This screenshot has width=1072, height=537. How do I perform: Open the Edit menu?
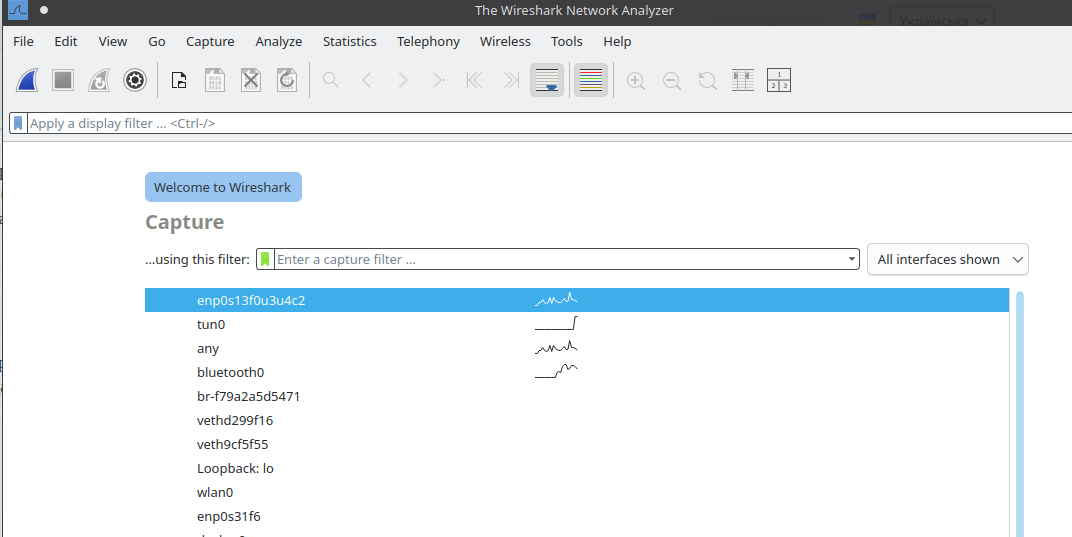(x=66, y=42)
